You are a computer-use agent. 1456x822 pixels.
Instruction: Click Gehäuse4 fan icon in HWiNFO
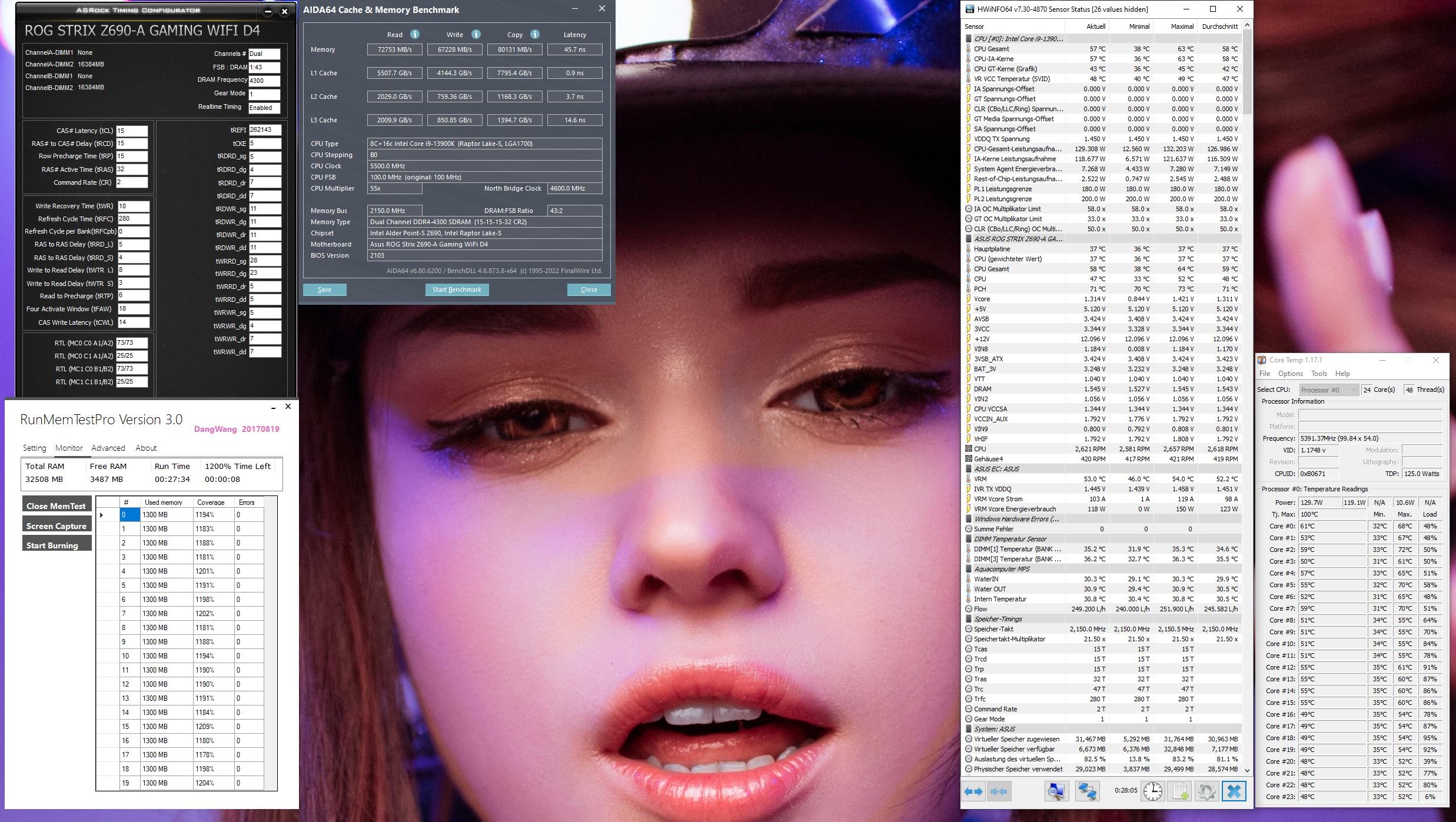tap(969, 459)
